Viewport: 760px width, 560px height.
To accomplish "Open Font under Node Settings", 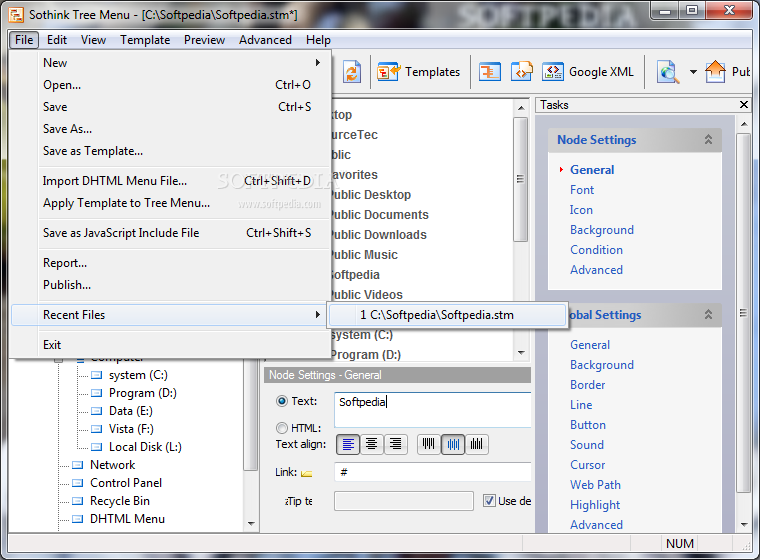I will point(582,190).
